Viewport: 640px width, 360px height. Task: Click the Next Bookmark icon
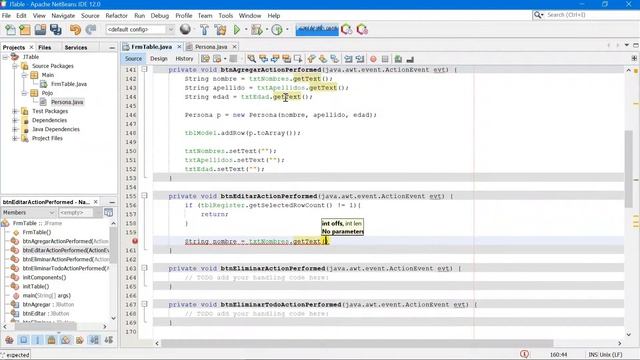323,59
